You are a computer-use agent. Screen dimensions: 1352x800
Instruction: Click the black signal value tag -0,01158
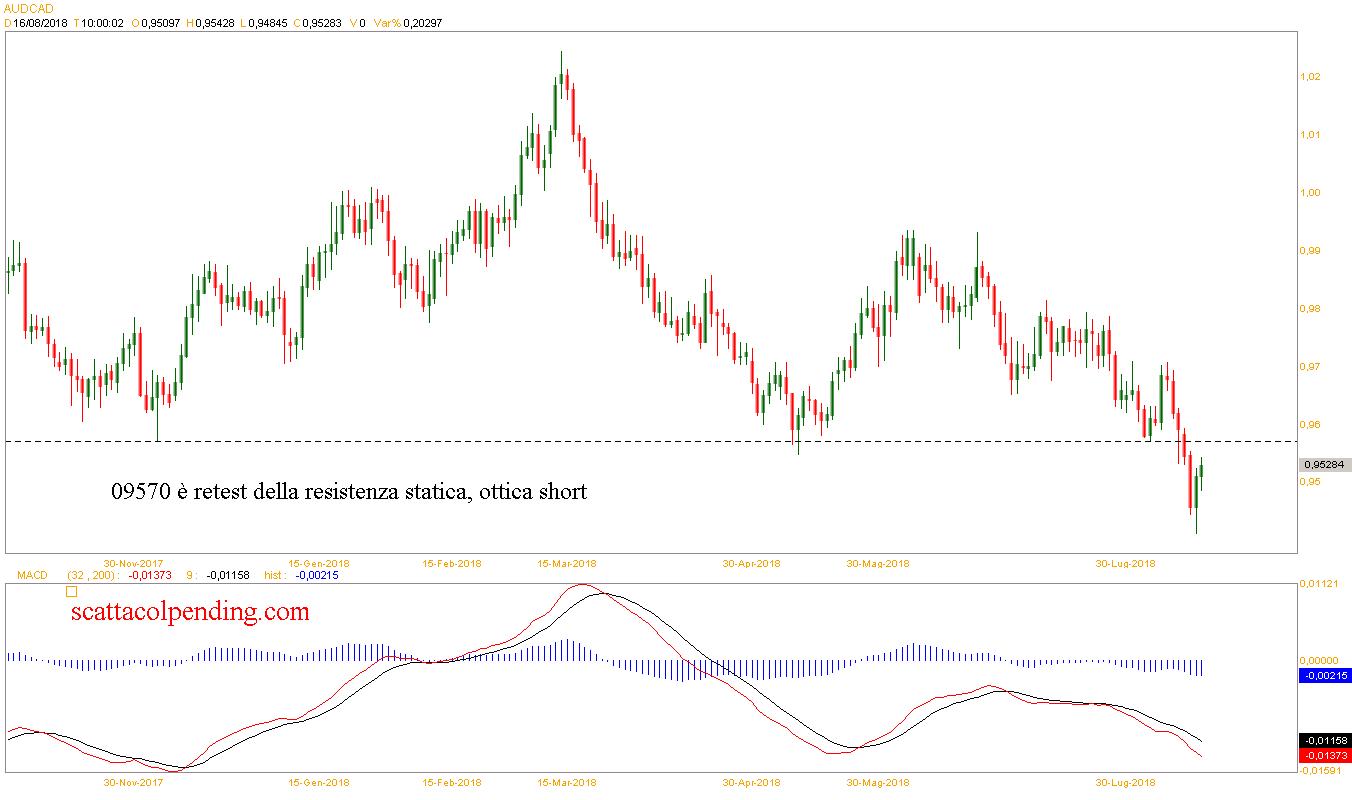point(1324,741)
